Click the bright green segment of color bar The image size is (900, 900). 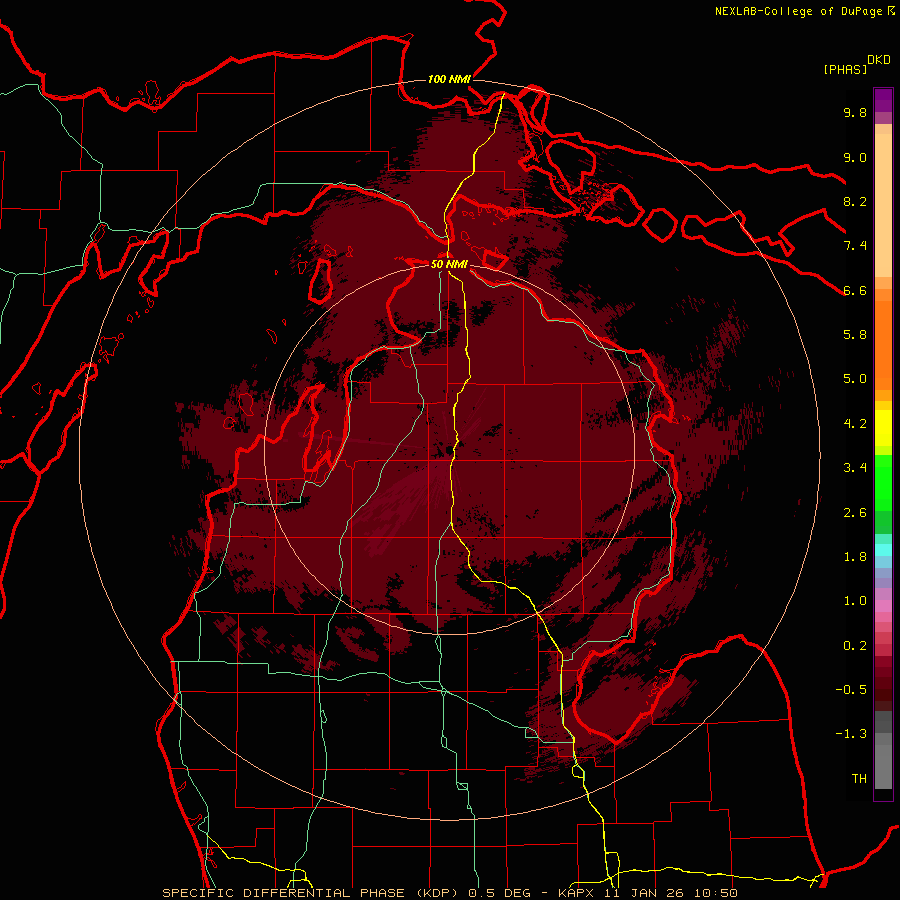(883, 482)
